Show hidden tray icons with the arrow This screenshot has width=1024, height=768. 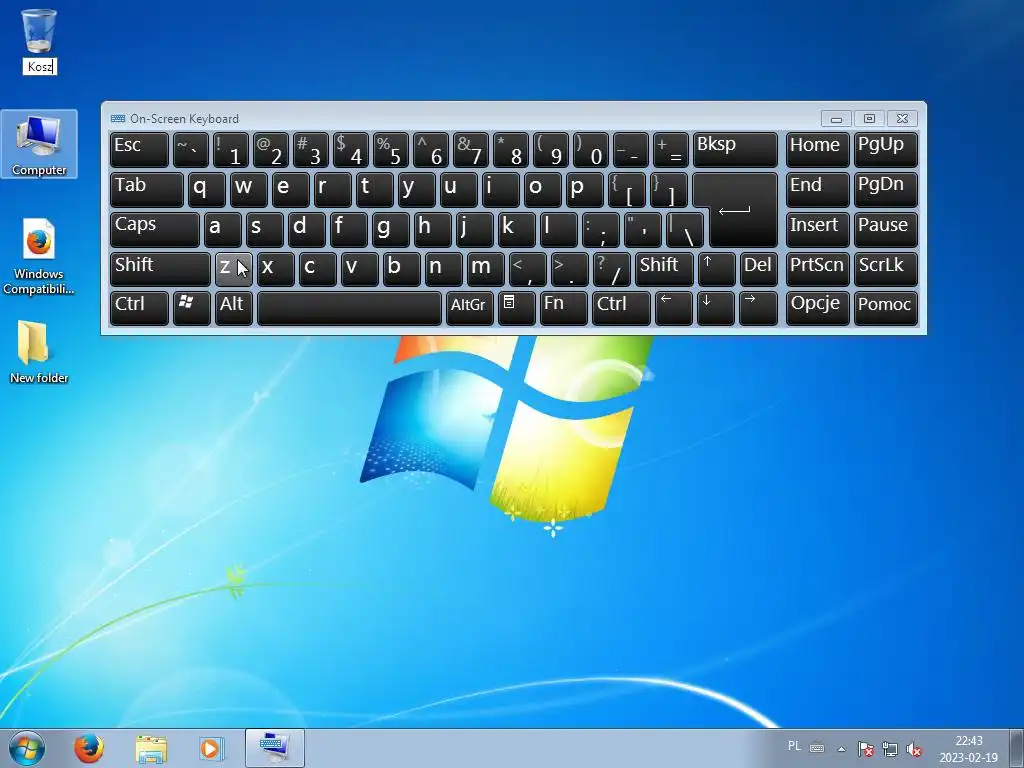[x=841, y=749]
